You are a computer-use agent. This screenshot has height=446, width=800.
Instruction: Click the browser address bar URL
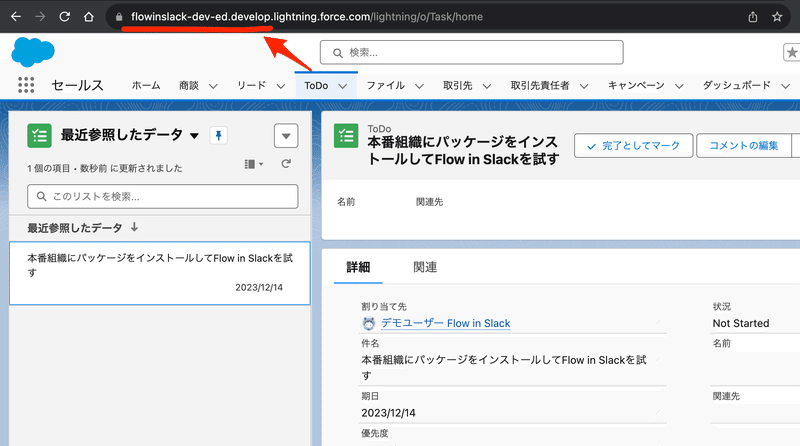pyautogui.click(x=307, y=17)
